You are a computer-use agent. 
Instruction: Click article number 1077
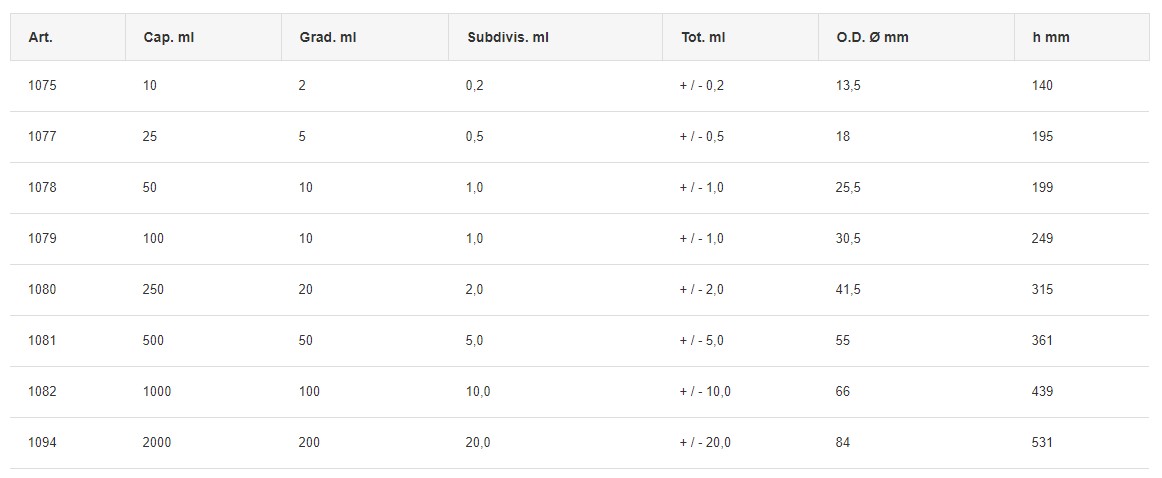click(42, 137)
